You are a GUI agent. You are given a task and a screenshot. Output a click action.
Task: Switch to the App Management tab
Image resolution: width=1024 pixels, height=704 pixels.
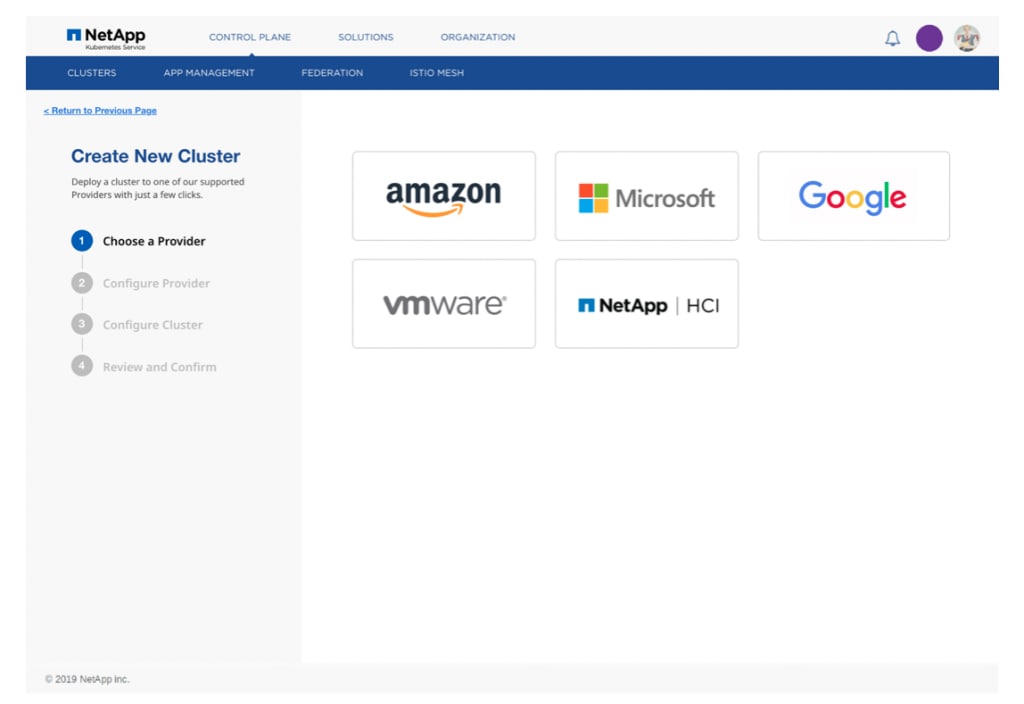click(209, 73)
